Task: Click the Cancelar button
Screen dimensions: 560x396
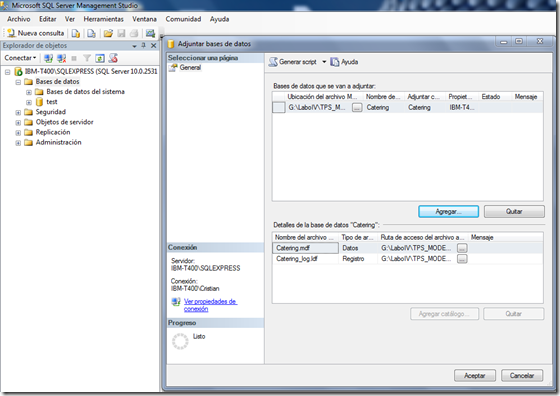Action: tap(522, 375)
